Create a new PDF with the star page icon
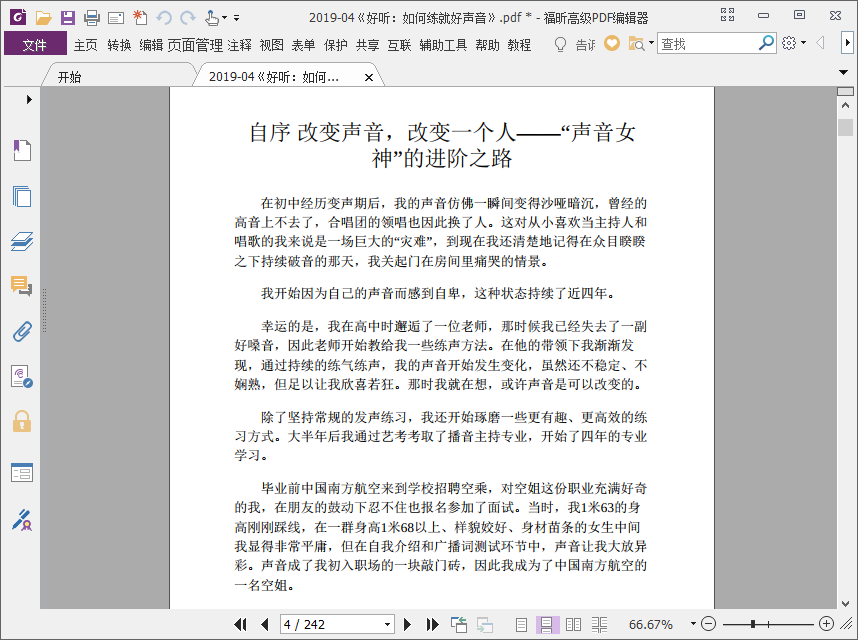858x640 pixels. pyautogui.click(x=140, y=18)
